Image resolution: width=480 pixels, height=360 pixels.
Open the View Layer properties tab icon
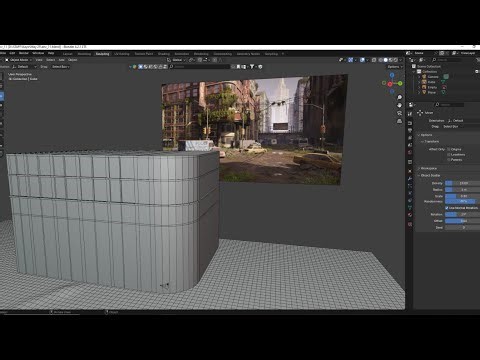tap(410, 138)
